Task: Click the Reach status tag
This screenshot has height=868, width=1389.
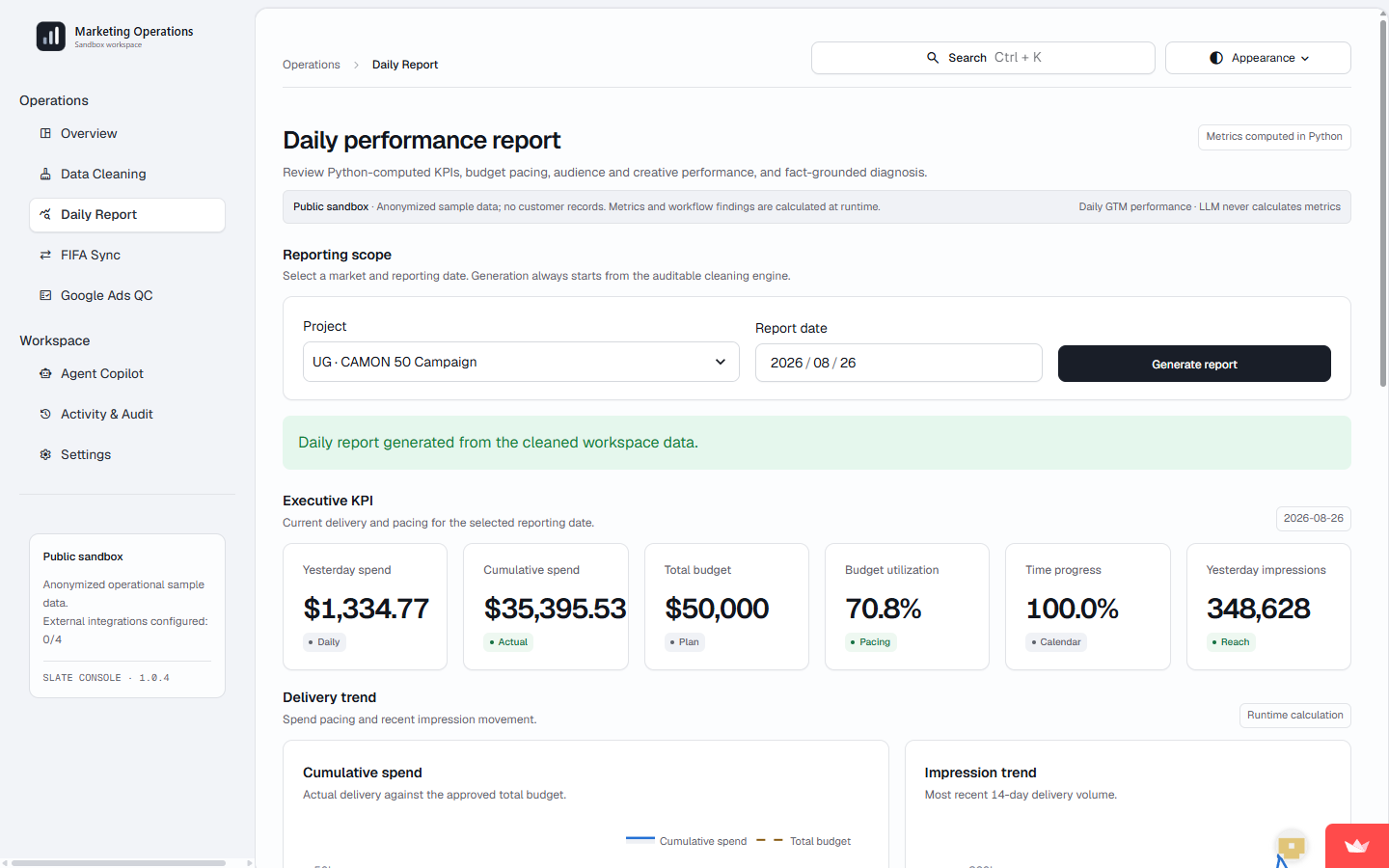Action: coord(1231,642)
